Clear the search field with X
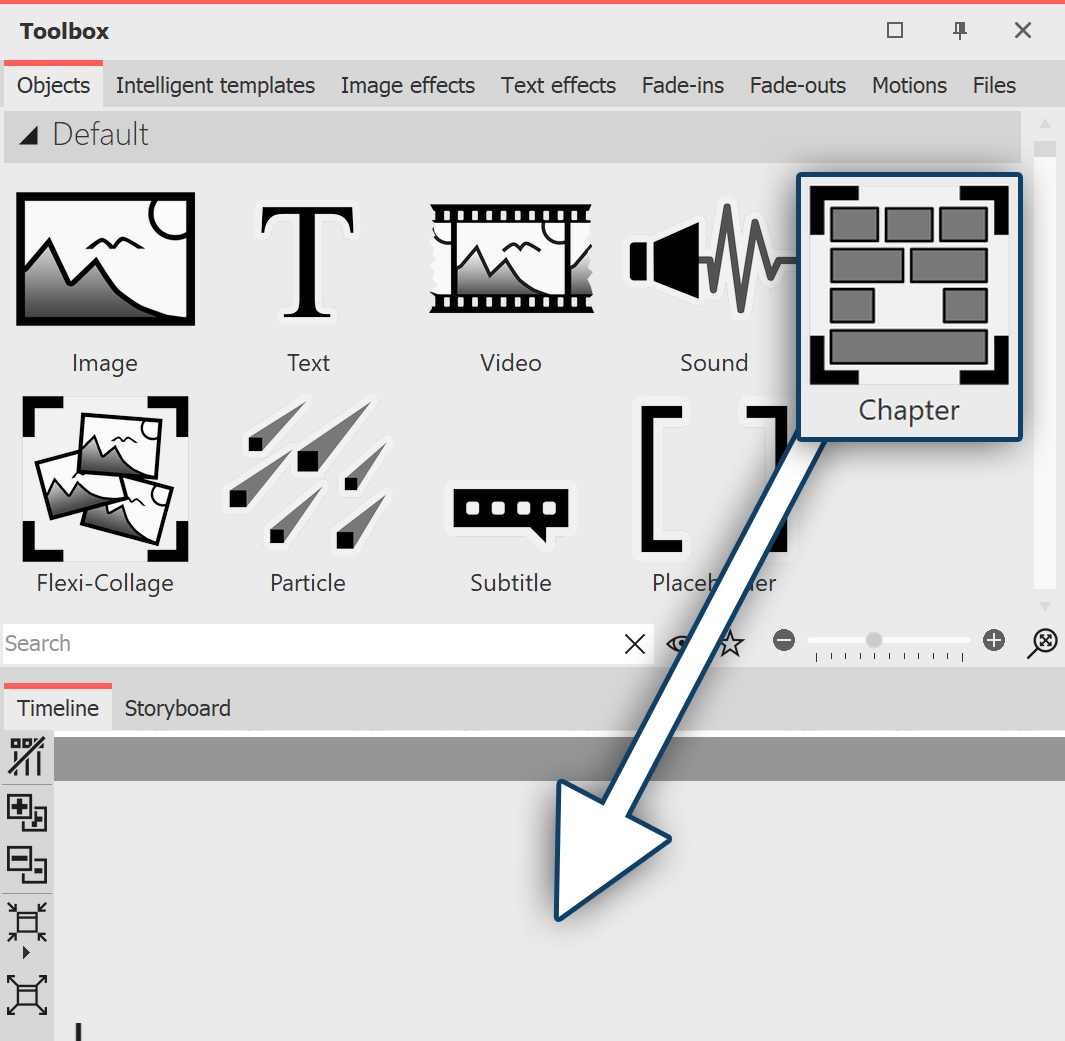The image size is (1065, 1041). (634, 644)
